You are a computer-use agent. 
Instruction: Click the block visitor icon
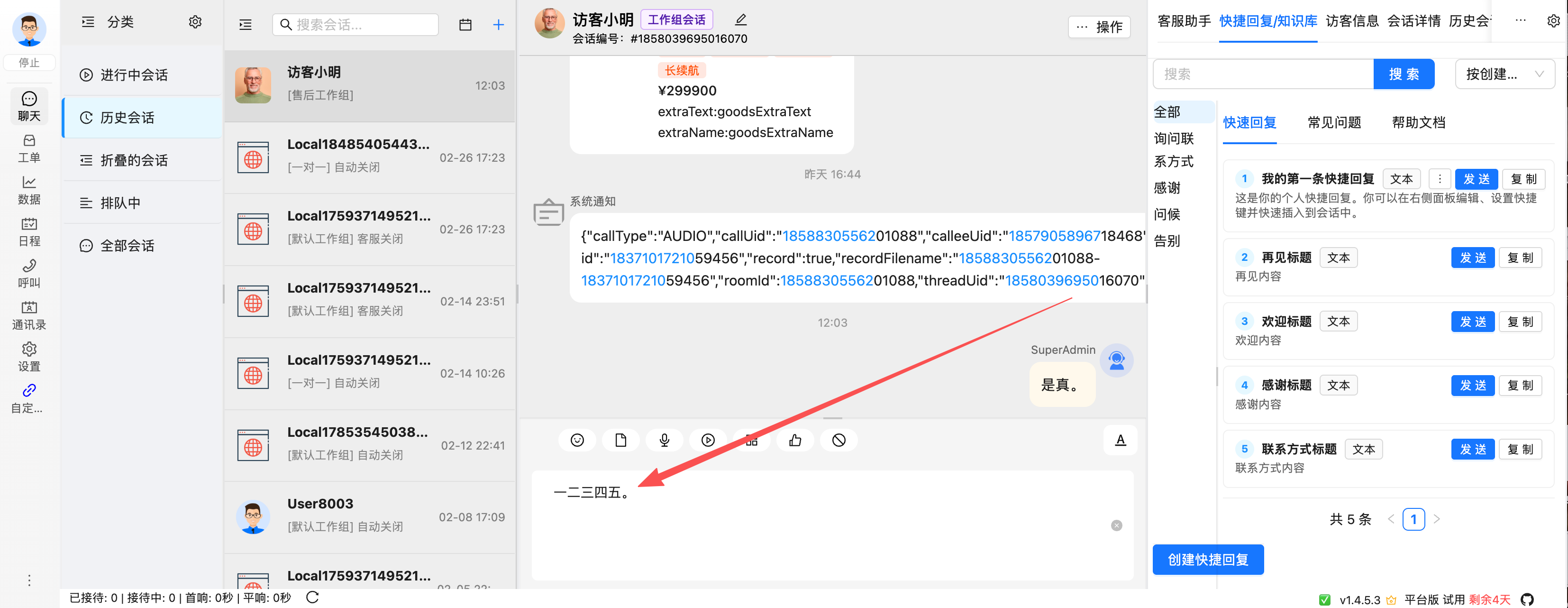[838, 440]
